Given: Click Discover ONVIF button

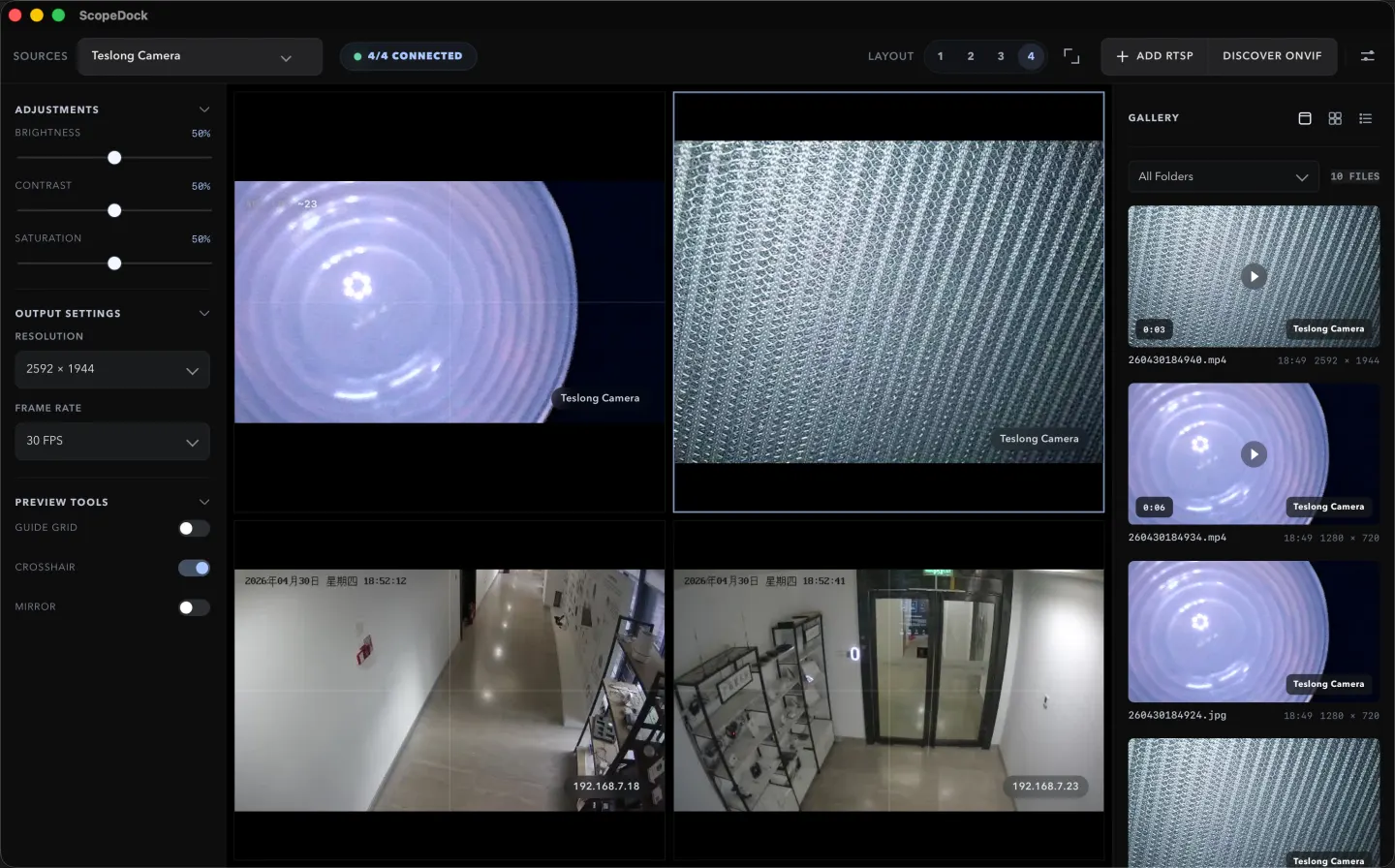Looking at the screenshot, I should tap(1272, 56).
